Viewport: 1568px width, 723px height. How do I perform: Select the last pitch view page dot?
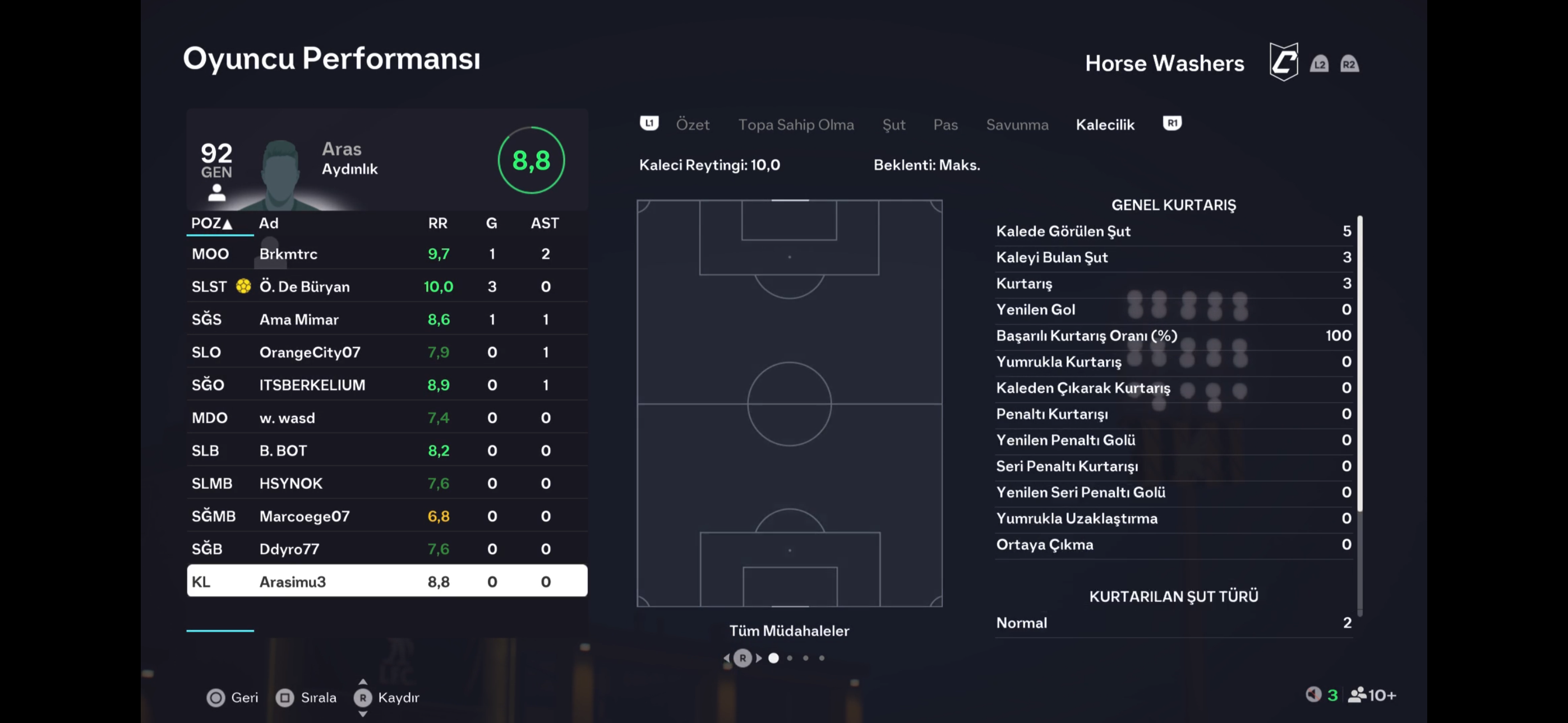(822, 658)
